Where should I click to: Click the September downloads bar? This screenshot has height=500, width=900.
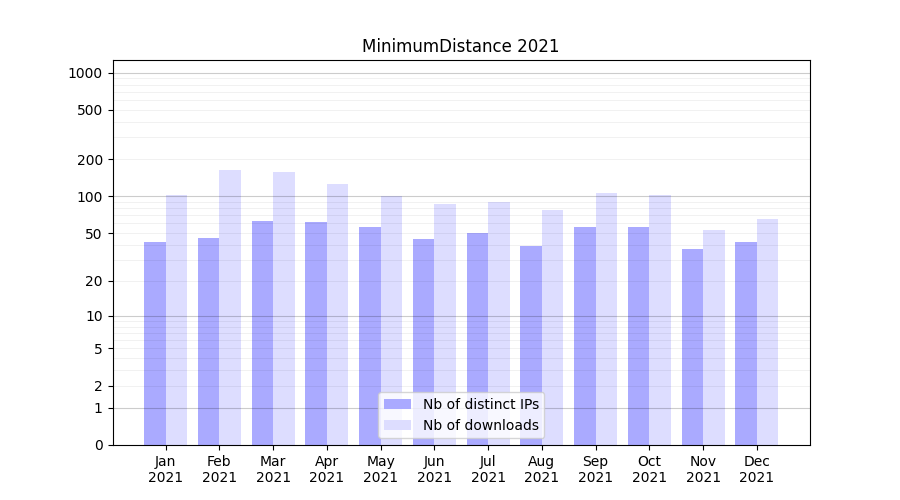606,319
